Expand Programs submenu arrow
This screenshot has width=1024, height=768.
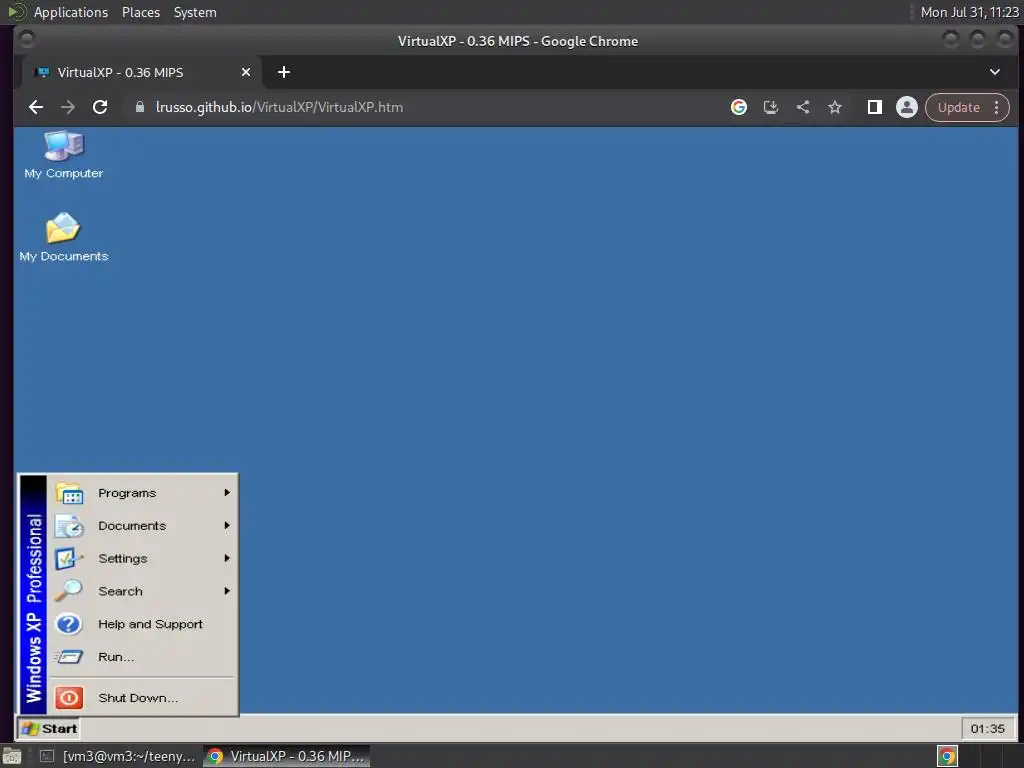coord(227,492)
